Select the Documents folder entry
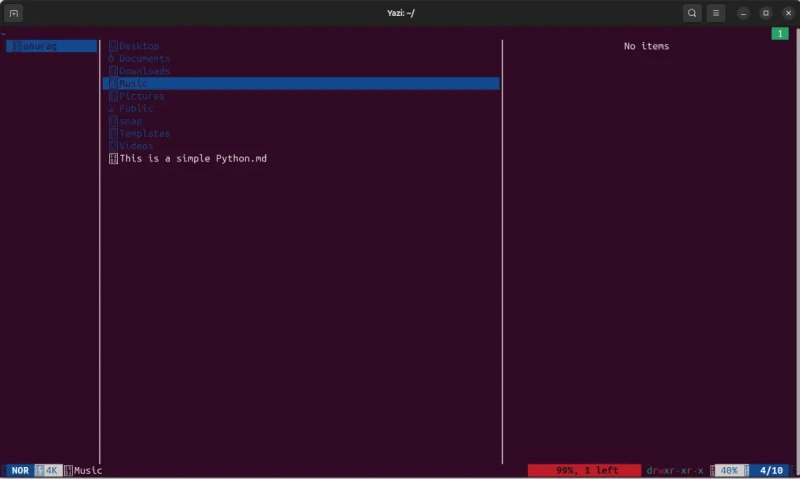This screenshot has width=800, height=479. [144, 59]
